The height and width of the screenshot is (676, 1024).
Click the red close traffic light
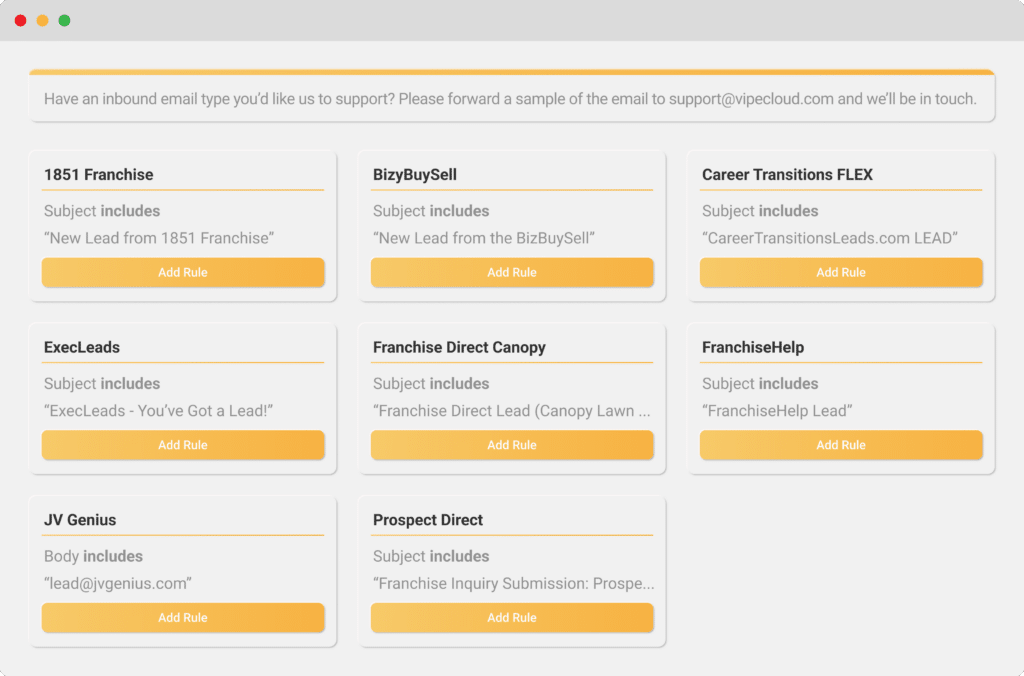click(x=20, y=19)
